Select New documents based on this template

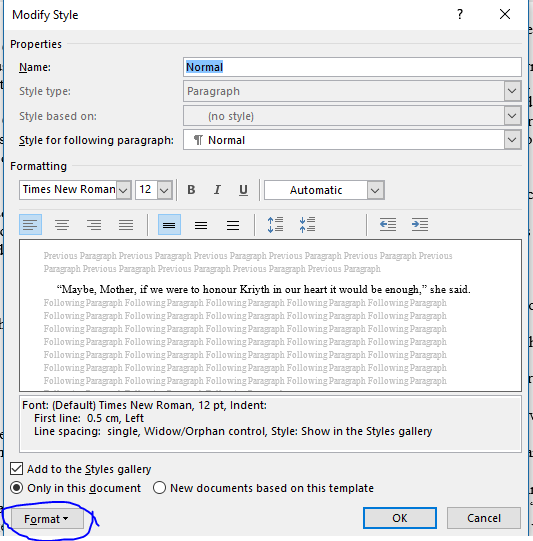pyautogui.click(x=159, y=488)
